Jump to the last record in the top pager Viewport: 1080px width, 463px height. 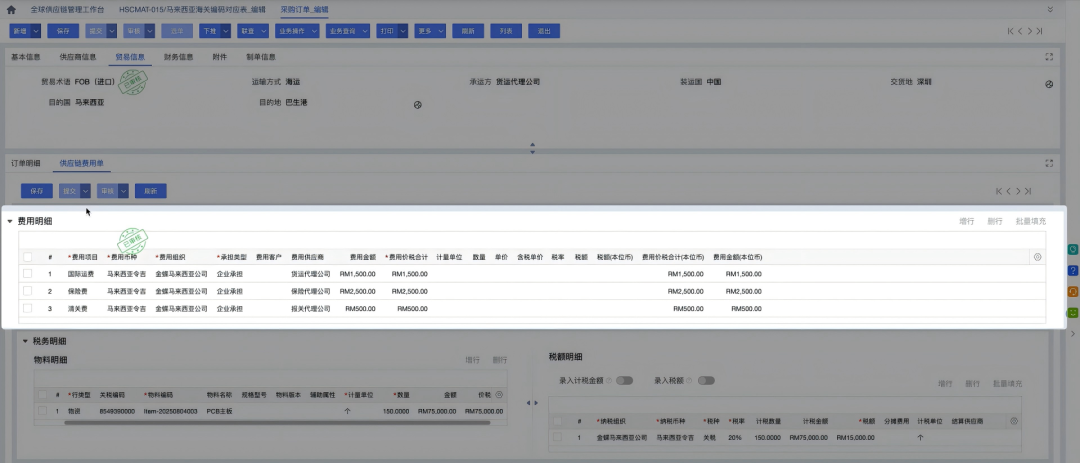1041,32
